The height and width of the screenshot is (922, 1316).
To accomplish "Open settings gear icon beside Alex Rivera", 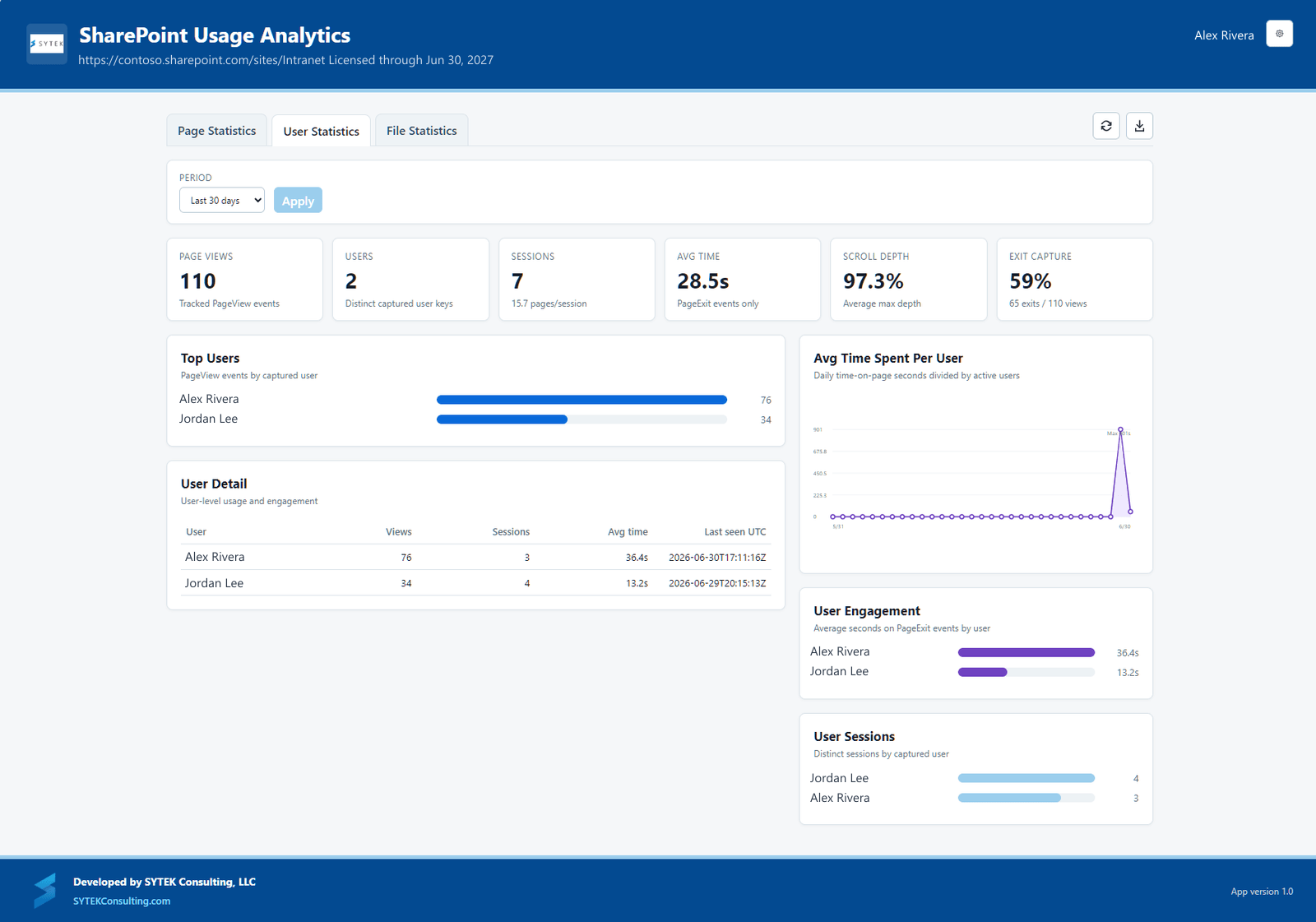I will click(1279, 34).
